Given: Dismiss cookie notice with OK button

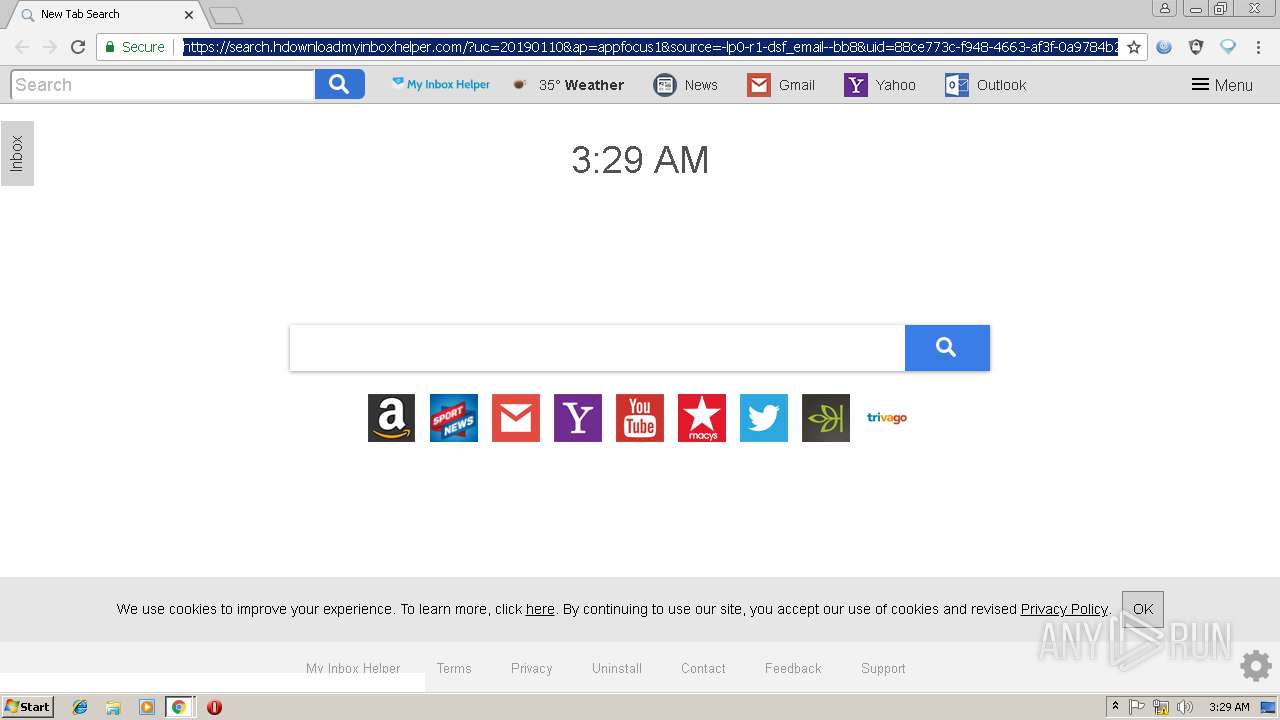Looking at the screenshot, I should click(x=1143, y=609).
